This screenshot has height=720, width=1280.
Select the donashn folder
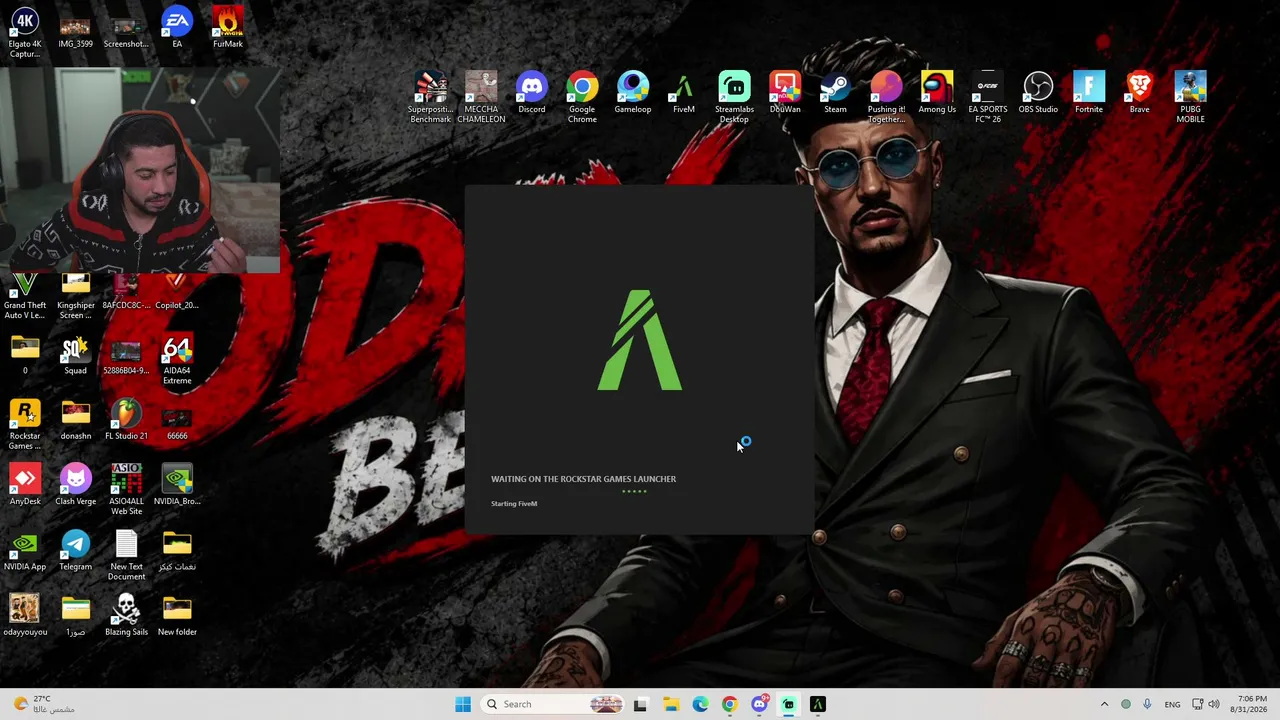[x=75, y=420]
